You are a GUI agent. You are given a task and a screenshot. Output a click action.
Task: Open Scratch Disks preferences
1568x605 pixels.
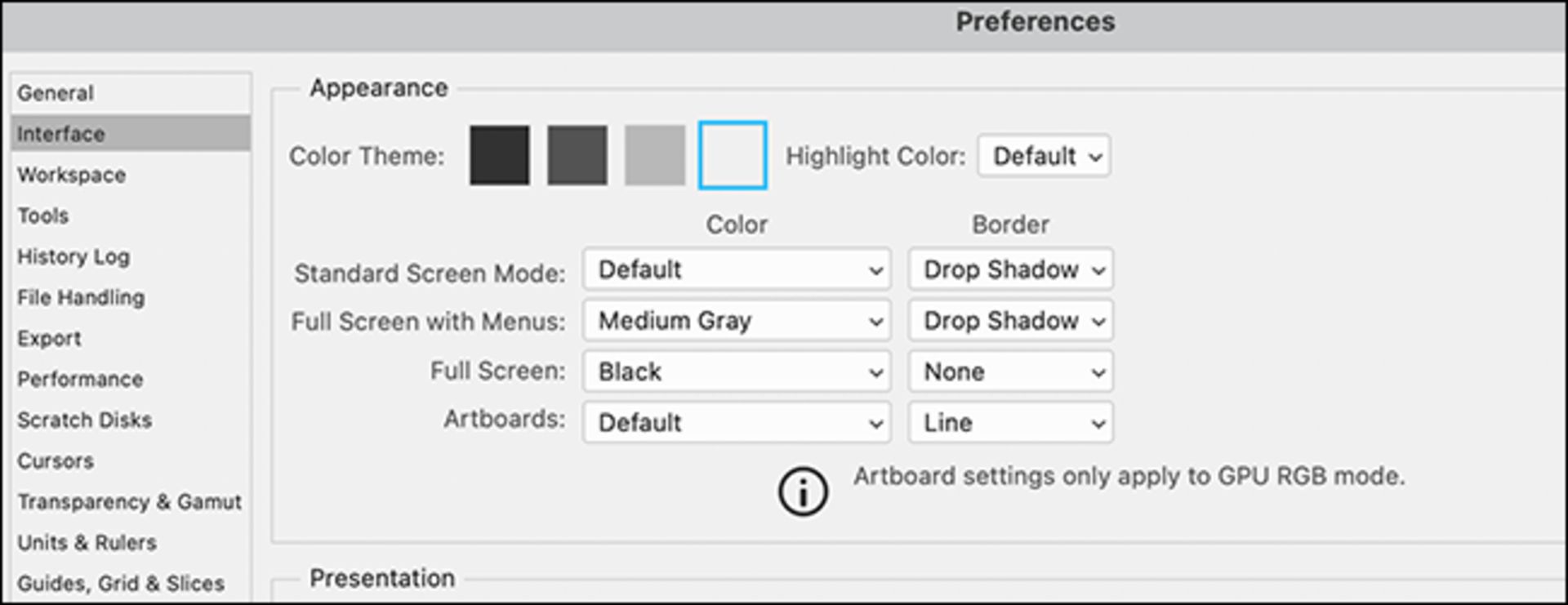[x=85, y=420]
